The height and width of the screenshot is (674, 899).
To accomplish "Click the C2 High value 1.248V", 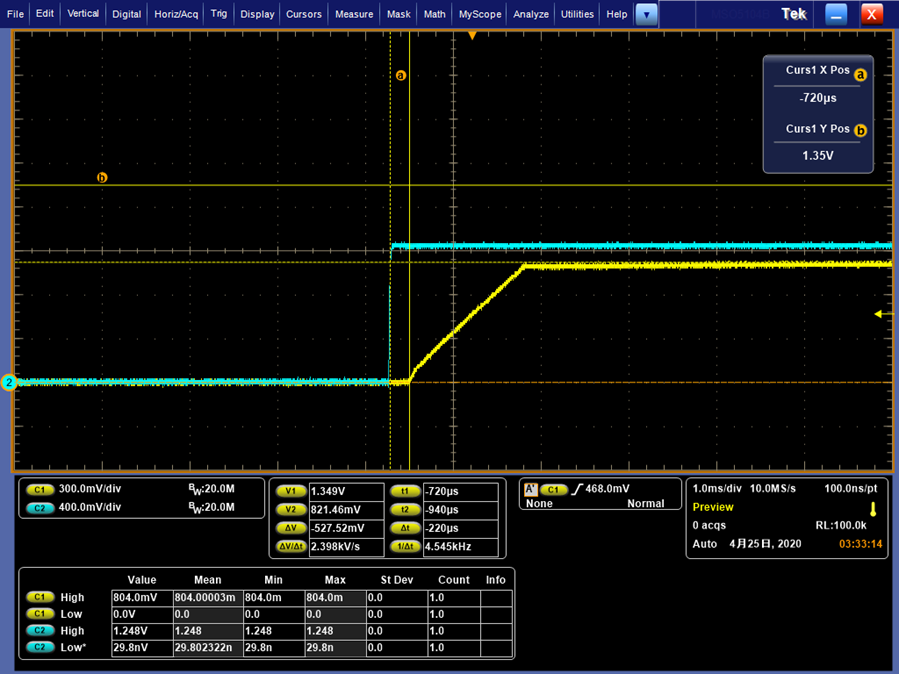I will 142,631.
